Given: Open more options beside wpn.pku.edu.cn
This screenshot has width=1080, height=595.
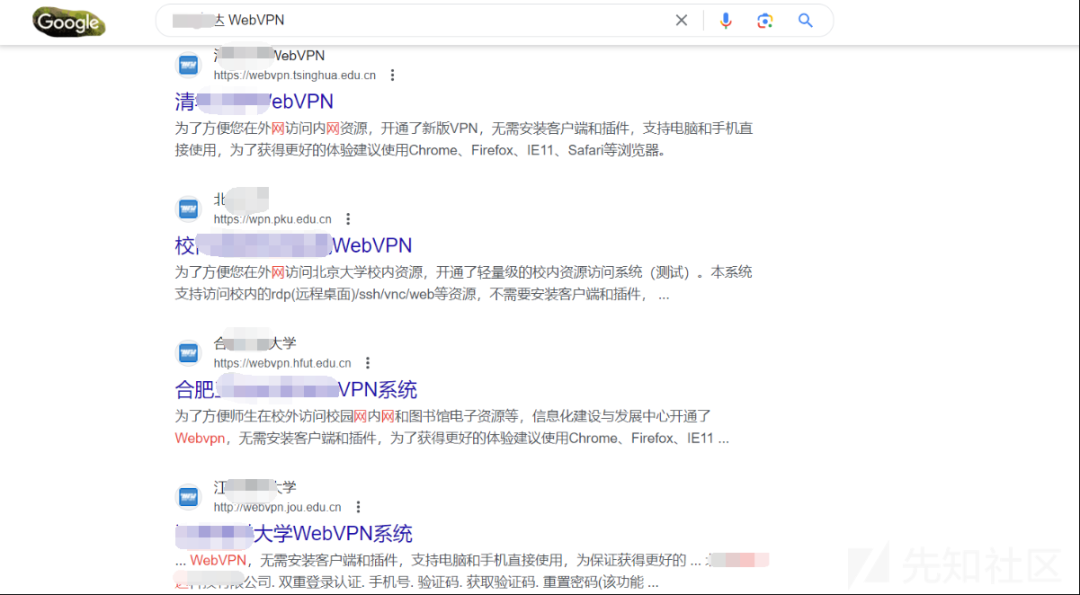Looking at the screenshot, I should (x=348, y=219).
